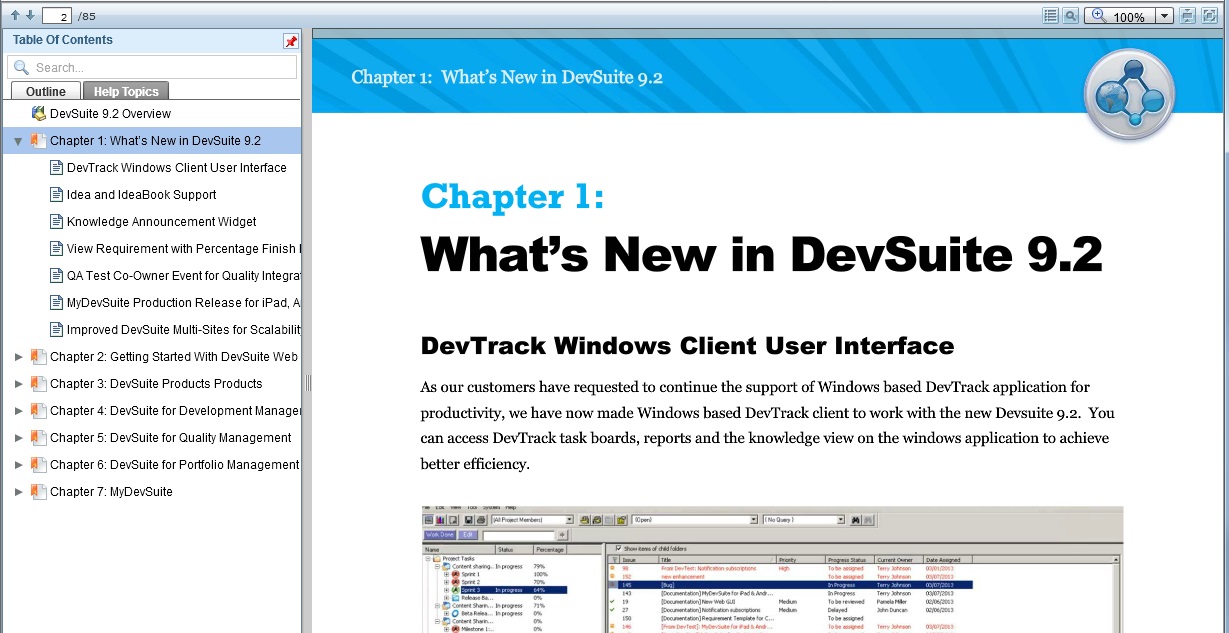
Task: Collapse Chapter 1 tree node
Action: 18,141
